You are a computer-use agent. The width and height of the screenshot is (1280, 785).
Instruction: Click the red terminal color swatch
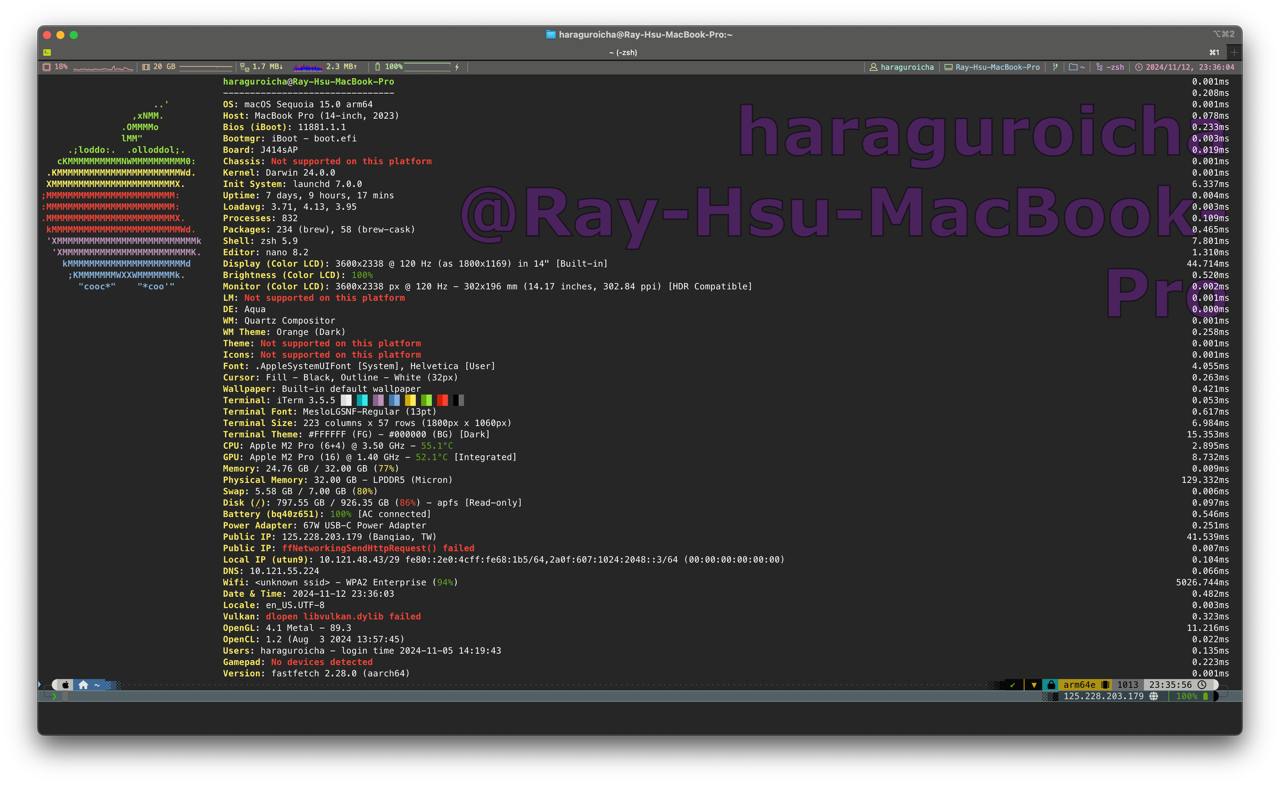click(x=442, y=400)
